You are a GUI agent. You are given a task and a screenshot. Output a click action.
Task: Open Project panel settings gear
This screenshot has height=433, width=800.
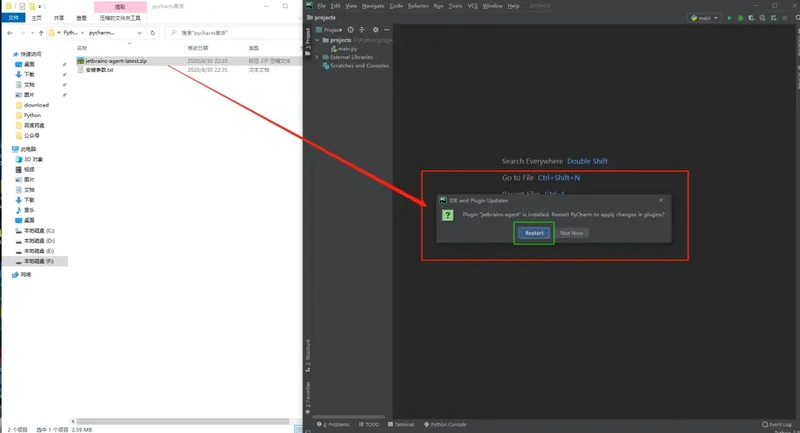point(376,30)
